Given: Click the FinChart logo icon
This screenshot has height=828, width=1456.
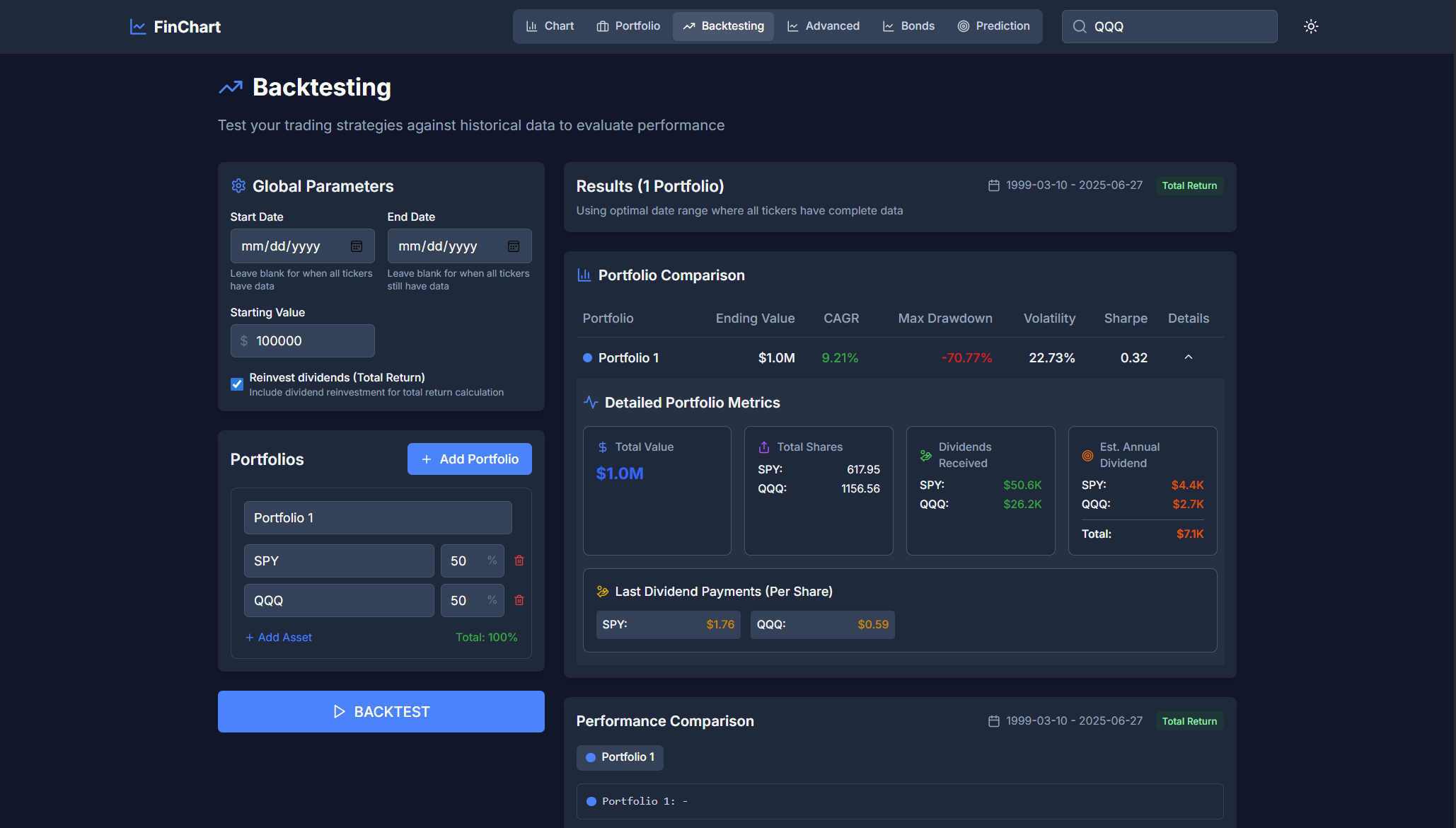Looking at the screenshot, I should [x=138, y=27].
